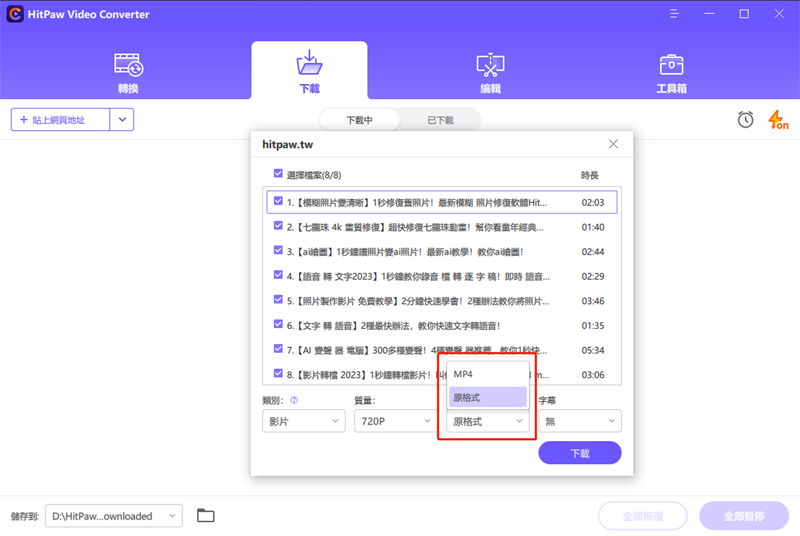This screenshot has height=536, width=800.
Task: Choose MP4 in the format list
Action: point(488,374)
